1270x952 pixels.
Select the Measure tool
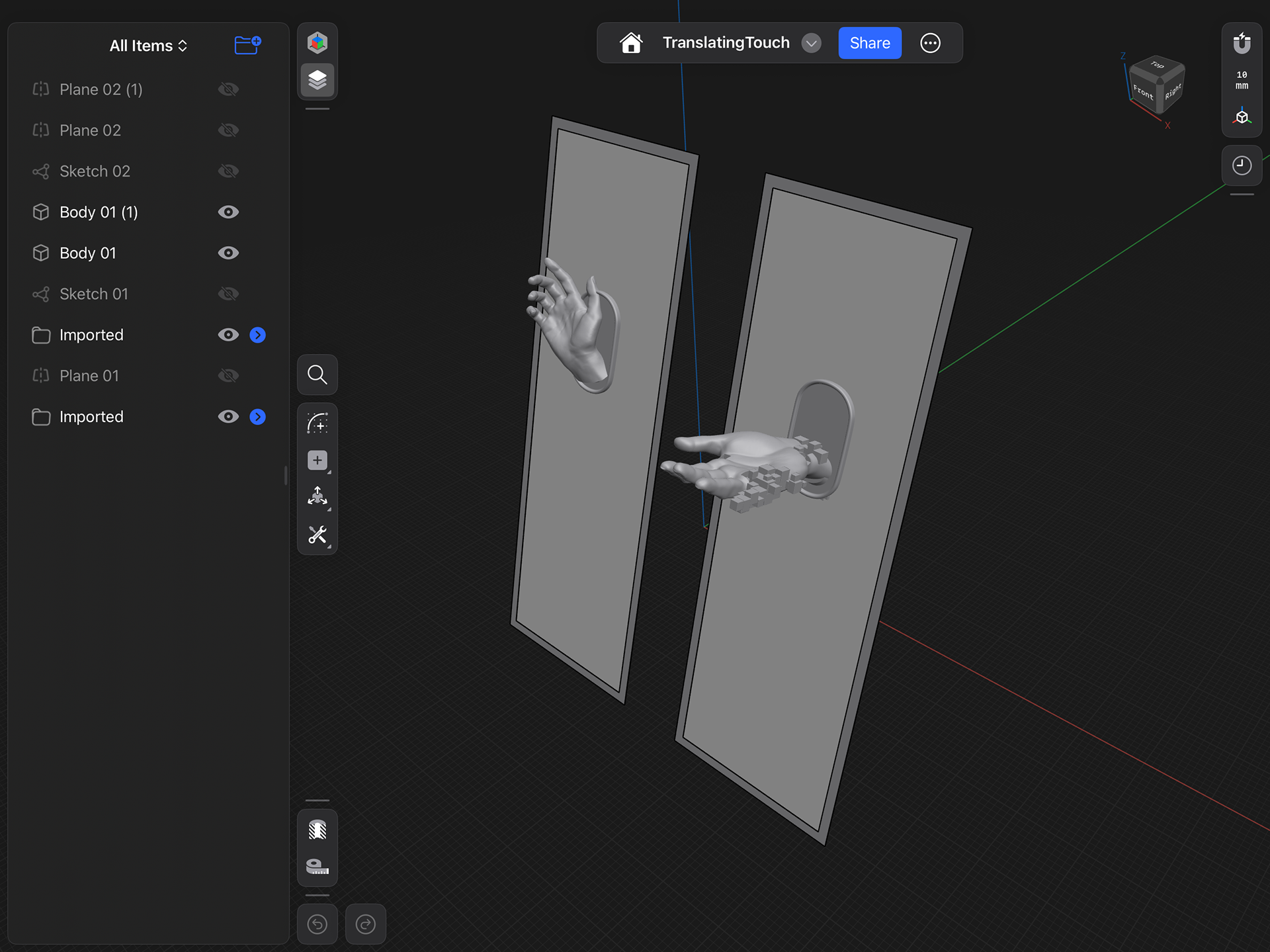[317, 867]
